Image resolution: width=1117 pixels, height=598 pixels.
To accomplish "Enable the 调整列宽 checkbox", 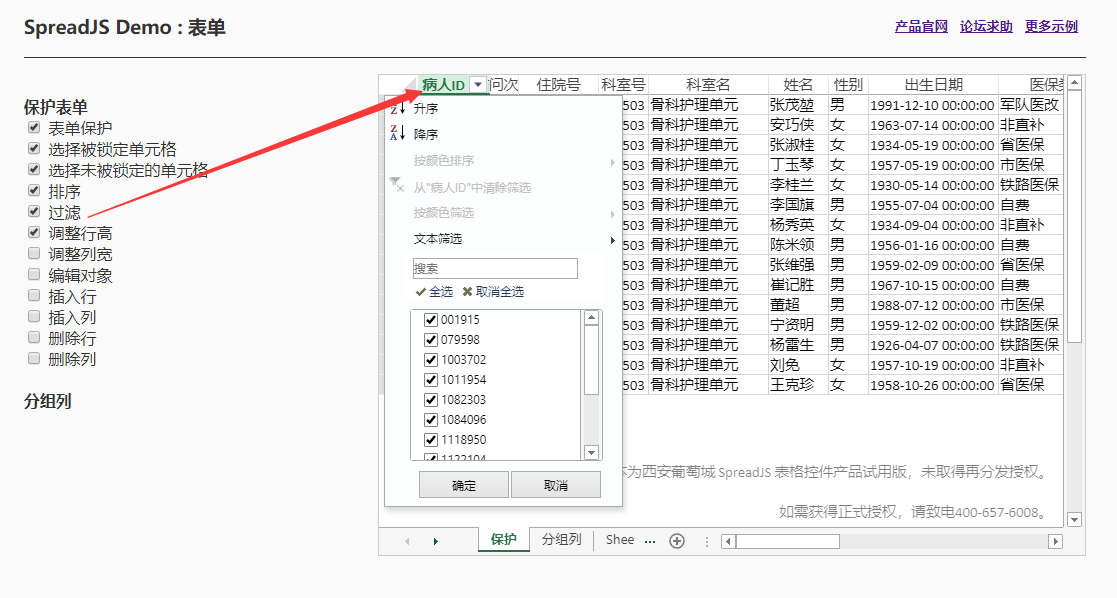I will pyautogui.click(x=33, y=253).
